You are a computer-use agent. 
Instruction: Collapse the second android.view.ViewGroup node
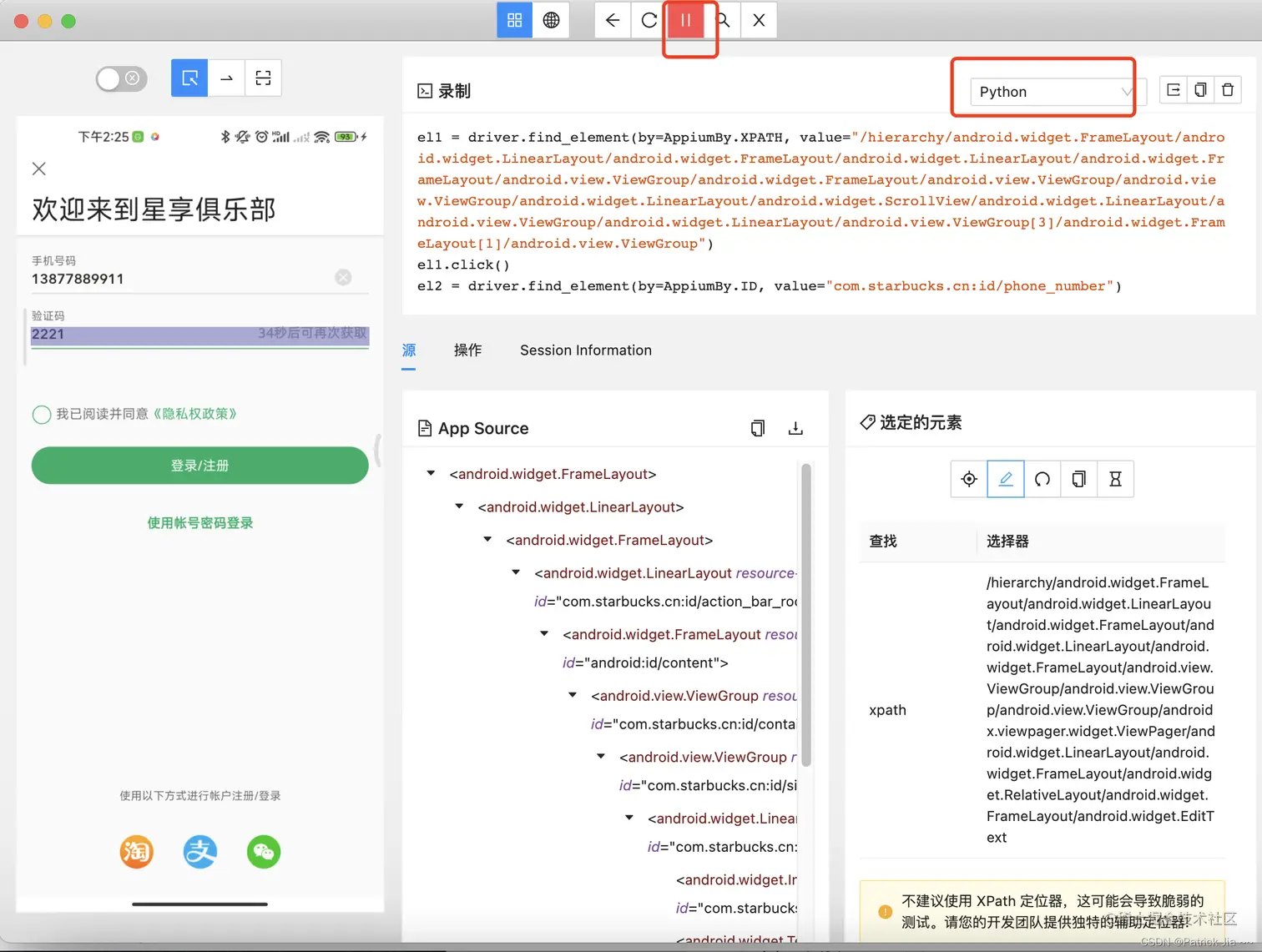[x=601, y=757]
